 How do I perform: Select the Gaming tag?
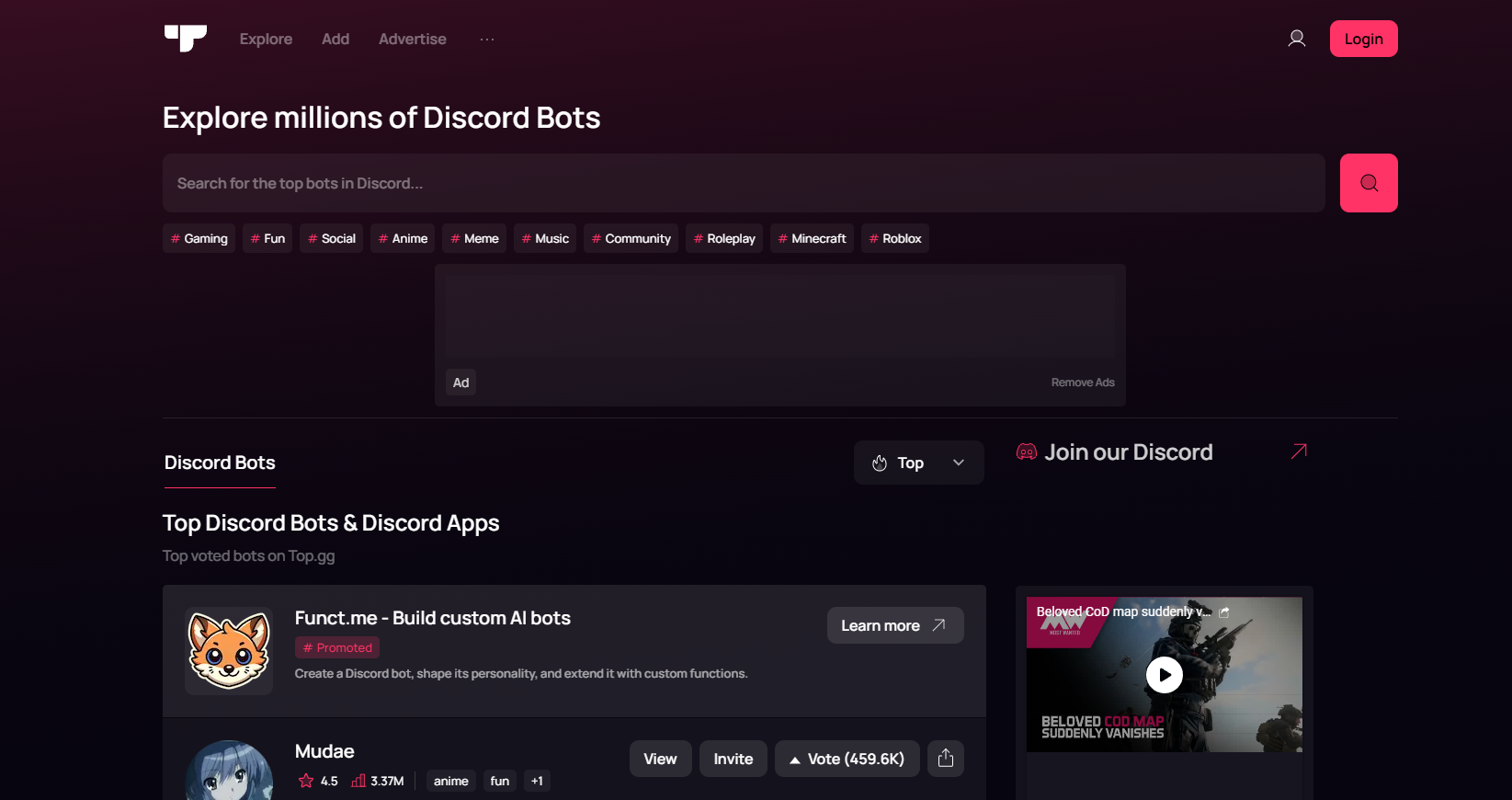(x=199, y=238)
